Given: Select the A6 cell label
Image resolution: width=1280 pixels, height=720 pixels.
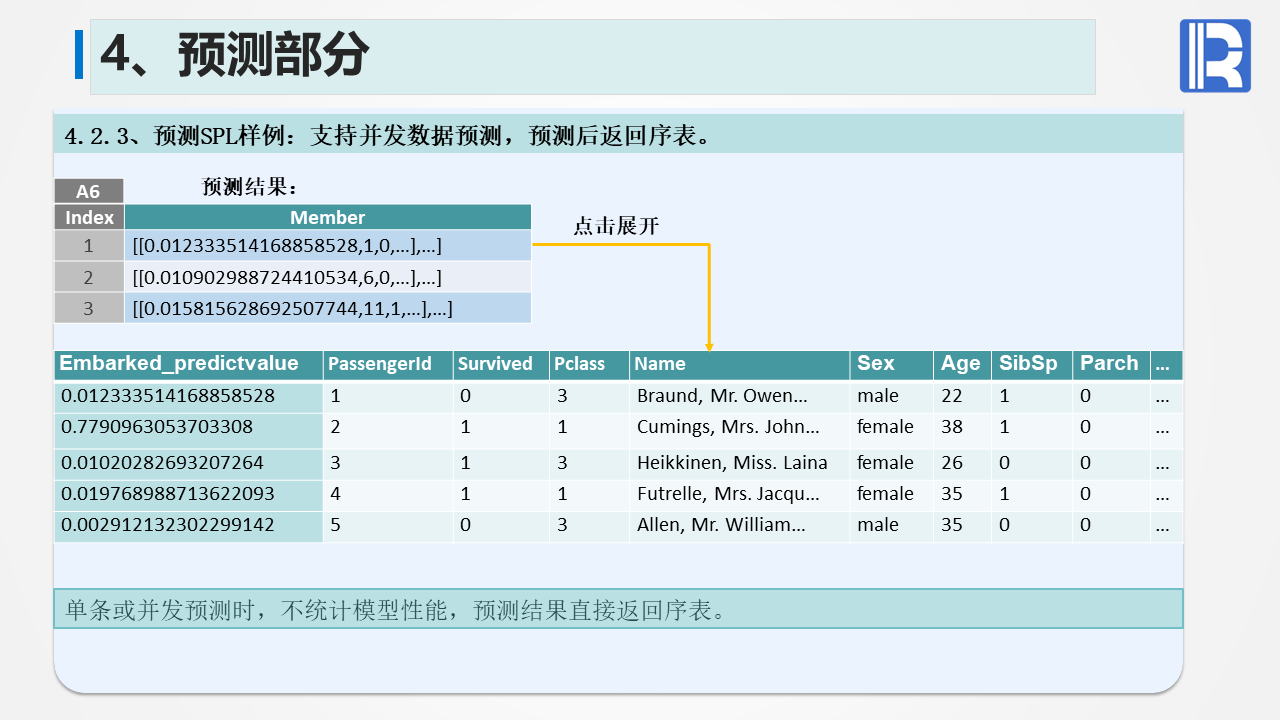Looking at the screenshot, I should (88, 191).
